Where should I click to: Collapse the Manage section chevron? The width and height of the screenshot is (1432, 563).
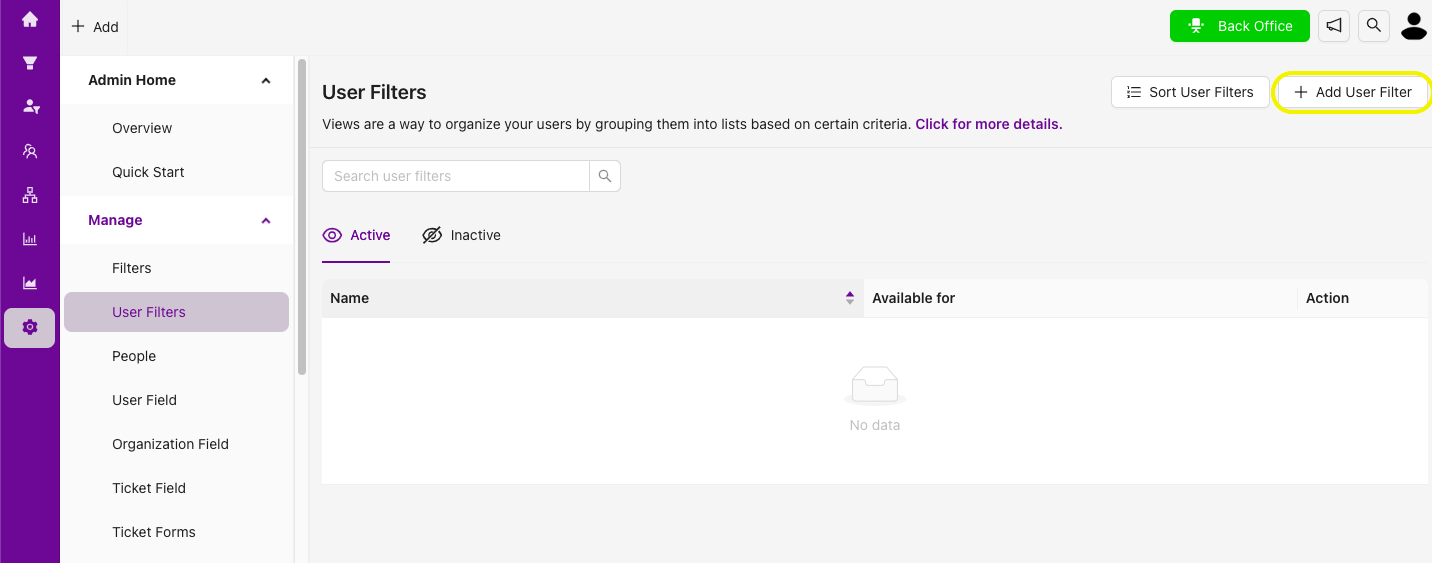(x=266, y=220)
